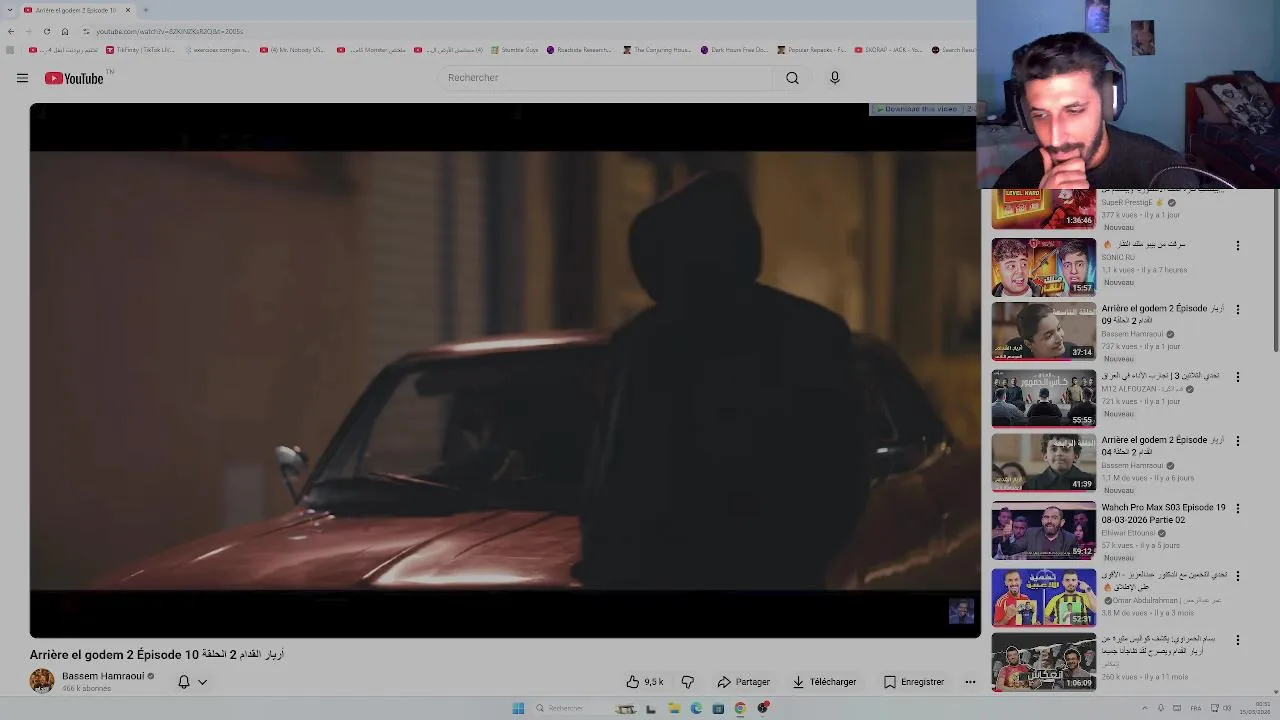The height and width of the screenshot is (720, 1280).
Task: Go to YouTube home via the logo
Action: (x=75, y=78)
